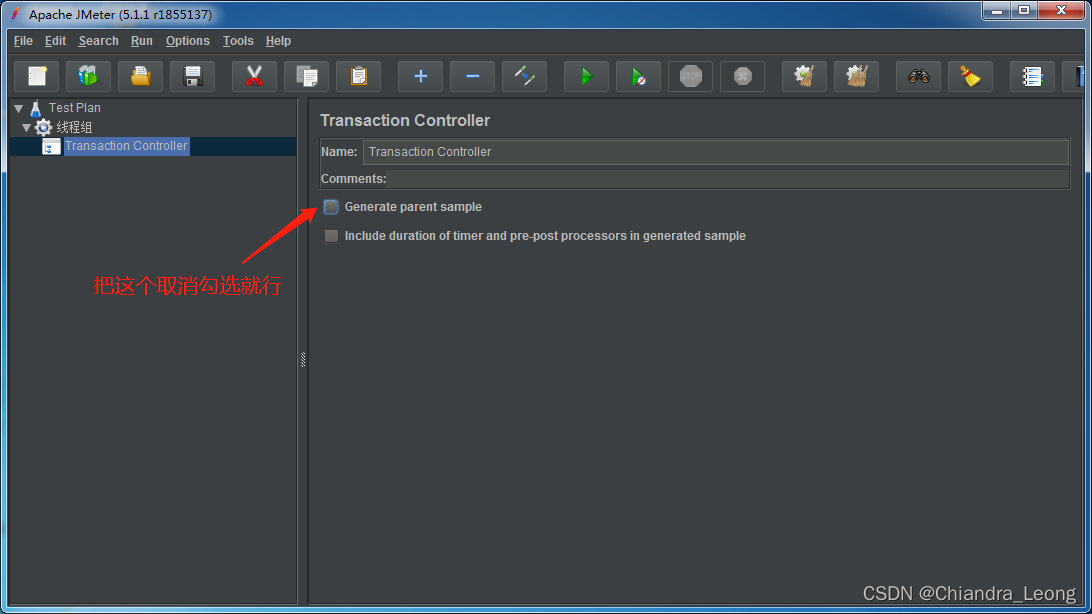Open search with binoculars icon
The image size is (1092, 614).
[x=919, y=76]
